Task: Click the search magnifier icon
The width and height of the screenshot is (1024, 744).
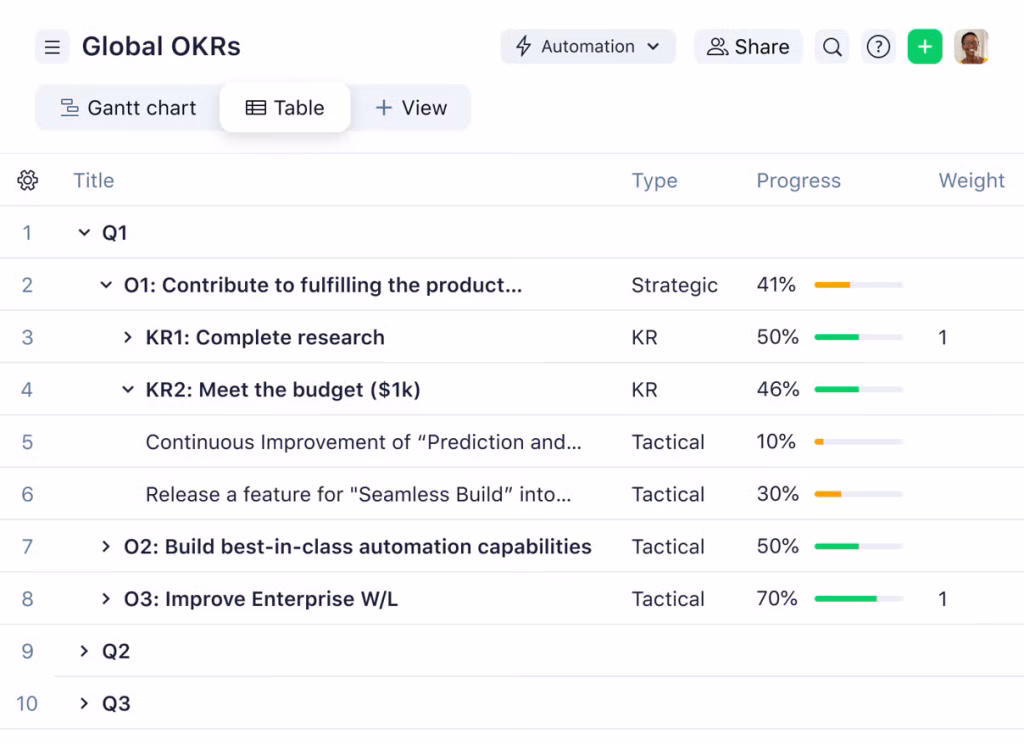Action: [x=832, y=47]
